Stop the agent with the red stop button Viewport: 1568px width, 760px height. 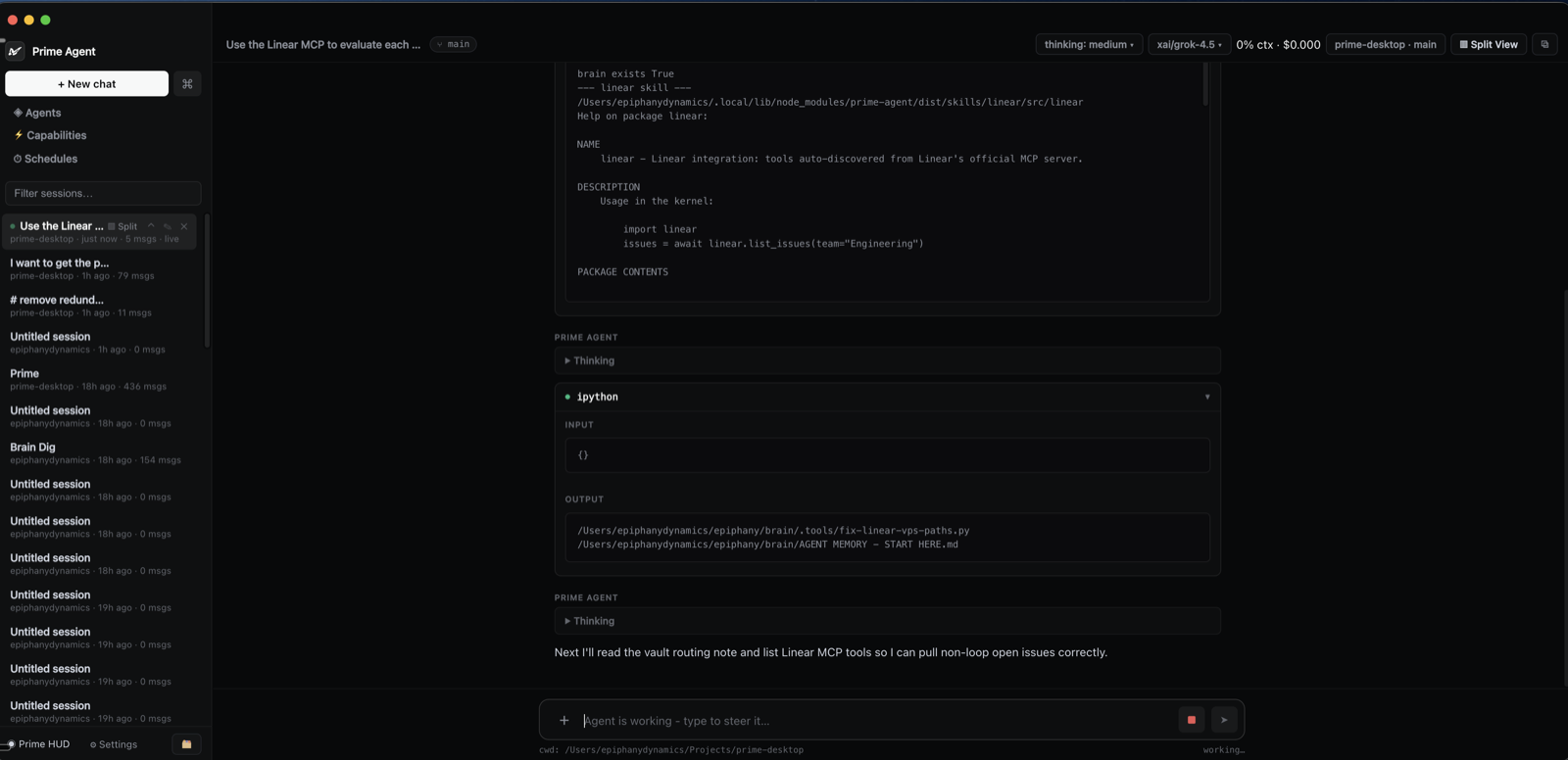click(x=1191, y=720)
